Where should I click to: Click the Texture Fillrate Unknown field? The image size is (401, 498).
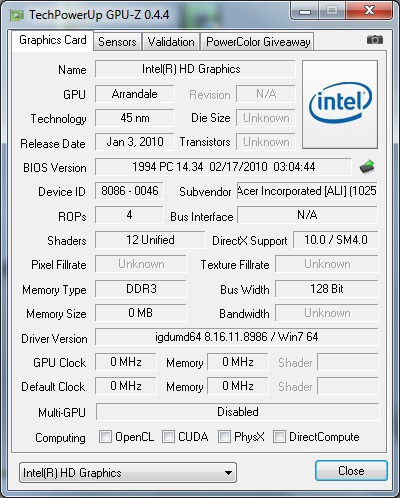click(x=327, y=264)
